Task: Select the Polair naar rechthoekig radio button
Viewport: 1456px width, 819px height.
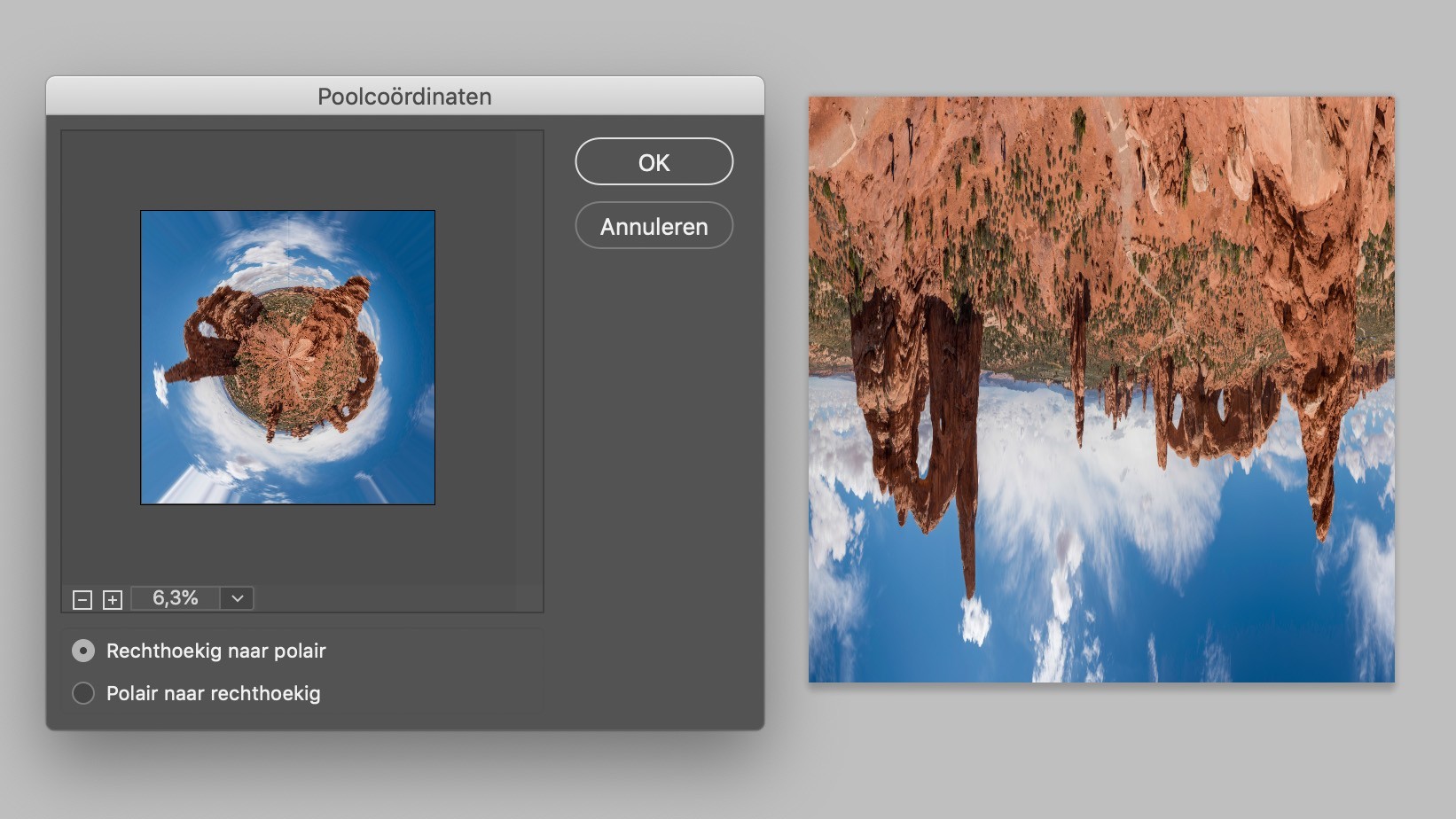Action: click(83, 693)
